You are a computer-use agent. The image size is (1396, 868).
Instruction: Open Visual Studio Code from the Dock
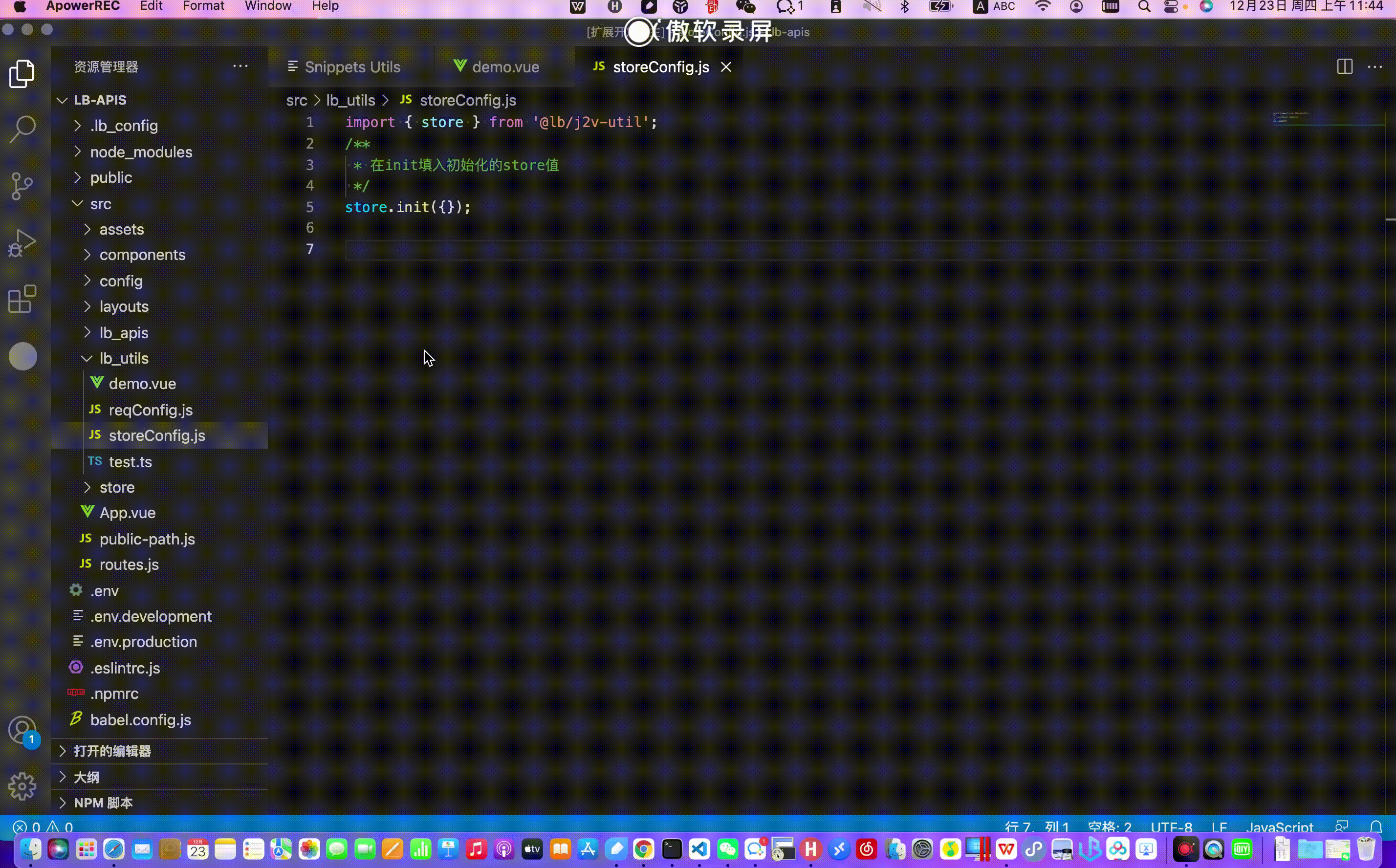pyautogui.click(x=699, y=849)
